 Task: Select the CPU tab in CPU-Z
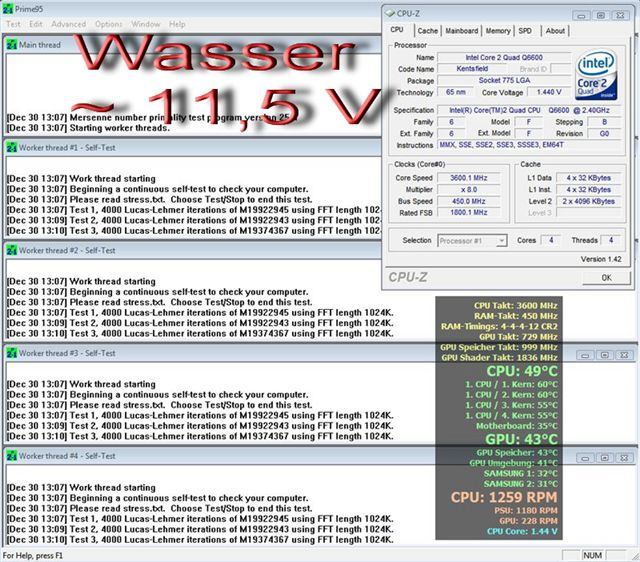click(397, 30)
